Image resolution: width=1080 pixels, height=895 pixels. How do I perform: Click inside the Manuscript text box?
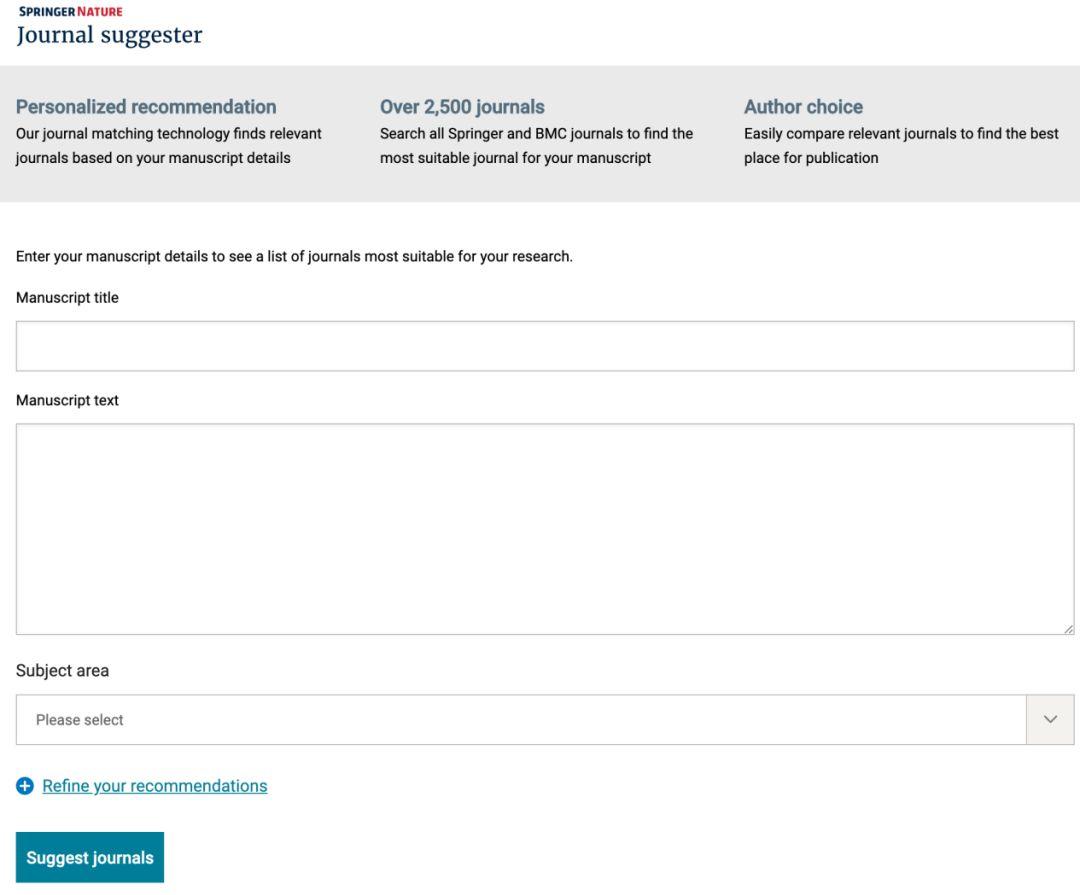545,528
